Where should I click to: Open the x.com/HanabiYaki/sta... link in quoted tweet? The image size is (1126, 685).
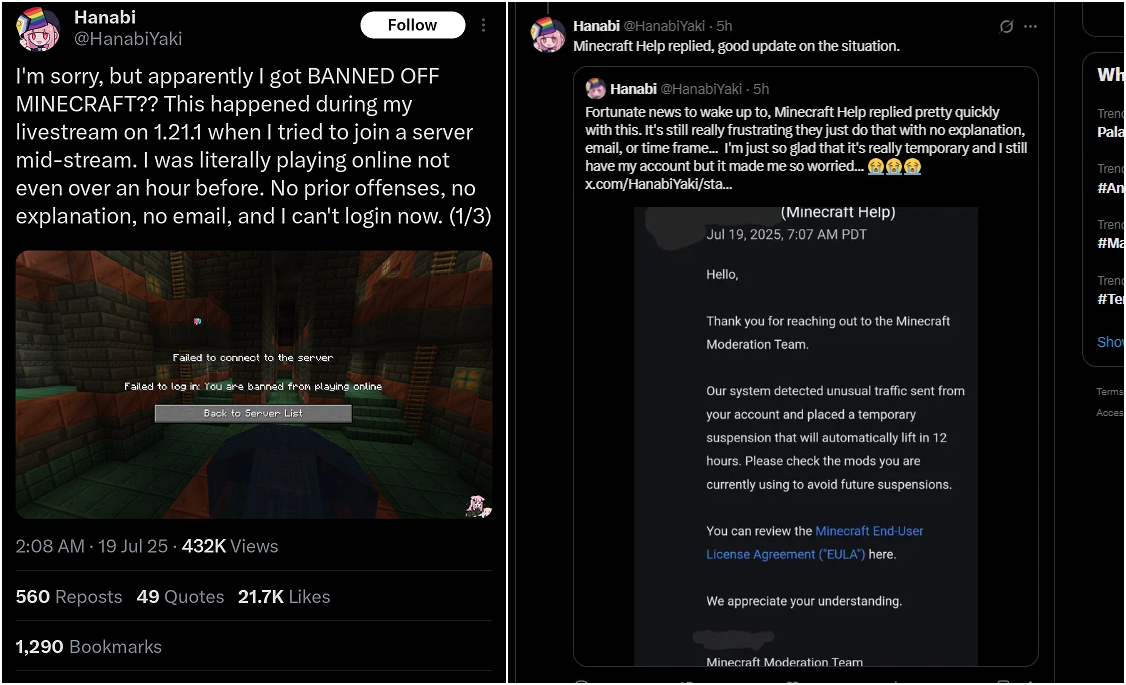click(x=659, y=184)
